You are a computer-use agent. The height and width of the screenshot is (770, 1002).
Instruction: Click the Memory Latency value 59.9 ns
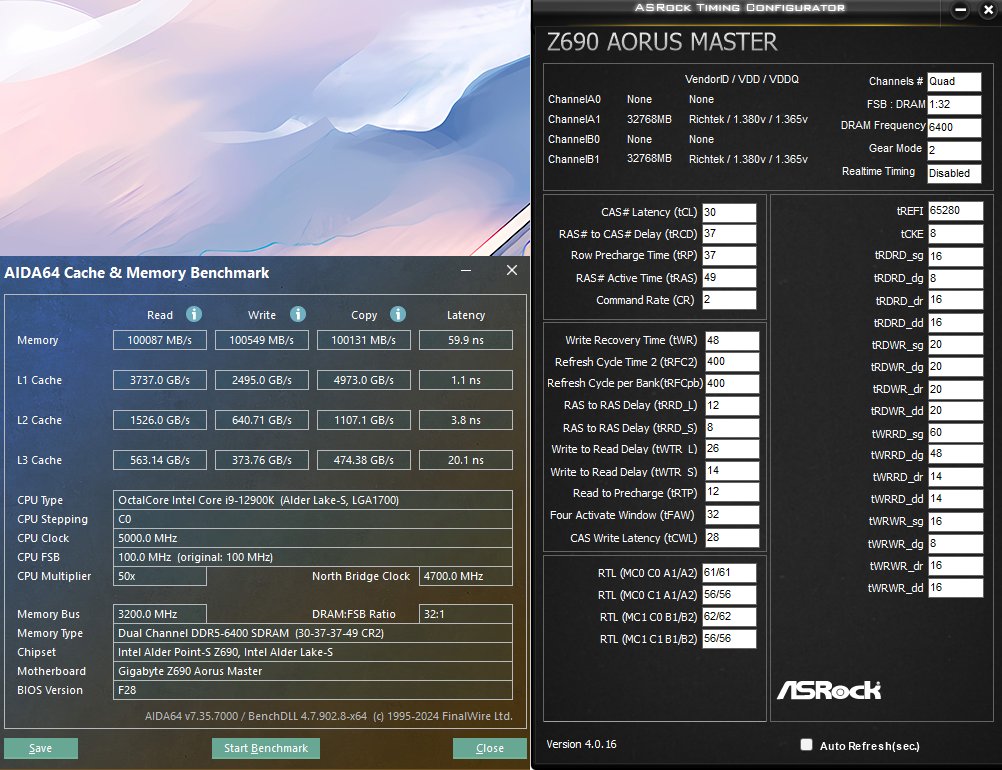click(x=466, y=340)
